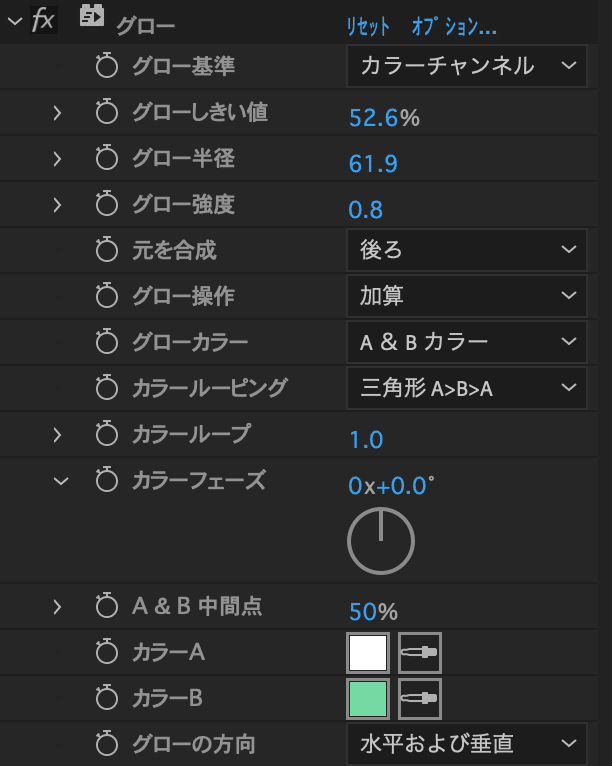
Task: Toggle the fx switch for the グロー effect
Action: (x=43, y=20)
